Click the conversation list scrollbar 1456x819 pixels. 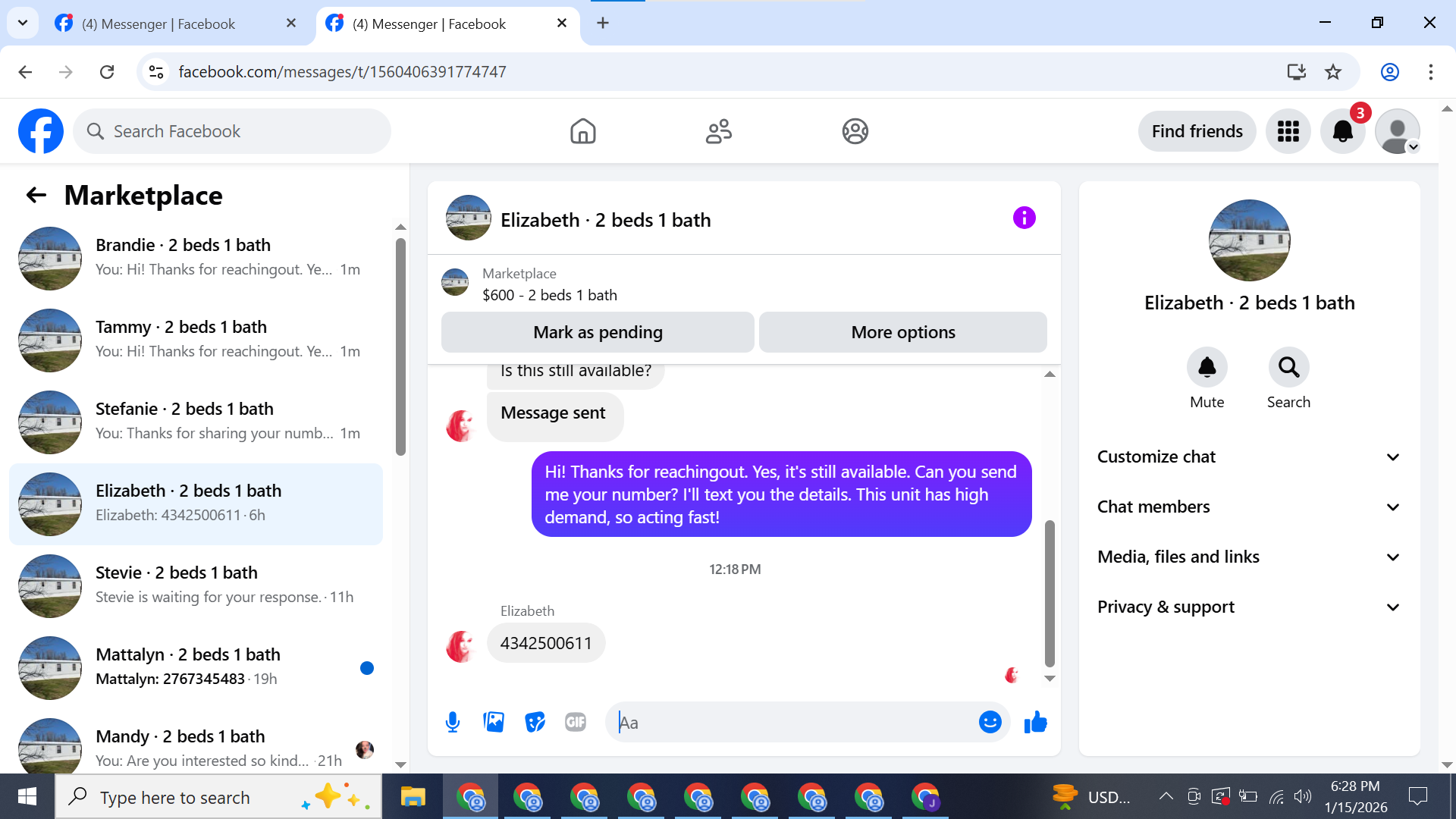coord(400,347)
